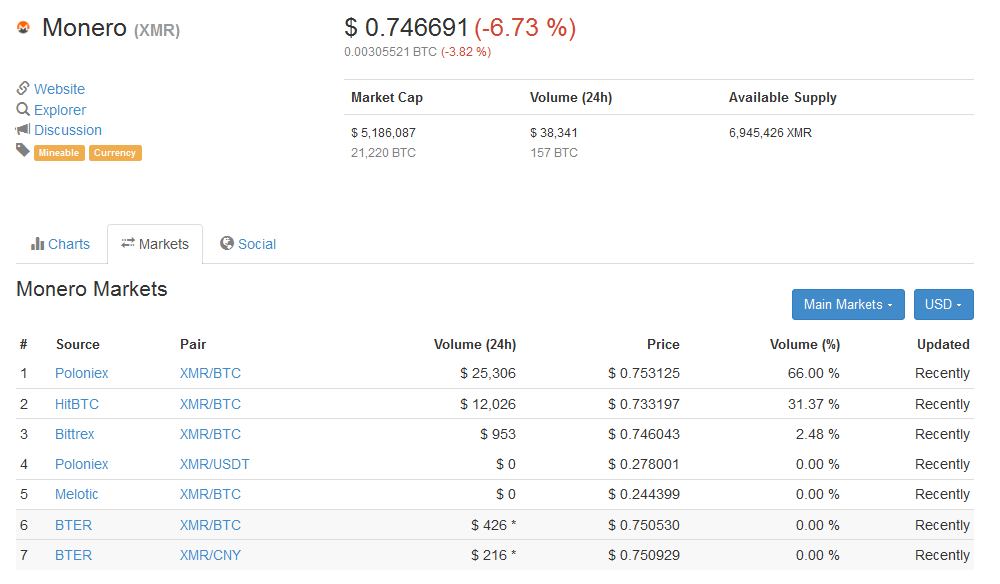
Task: Click the Monero Markets heading
Action: click(92, 289)
